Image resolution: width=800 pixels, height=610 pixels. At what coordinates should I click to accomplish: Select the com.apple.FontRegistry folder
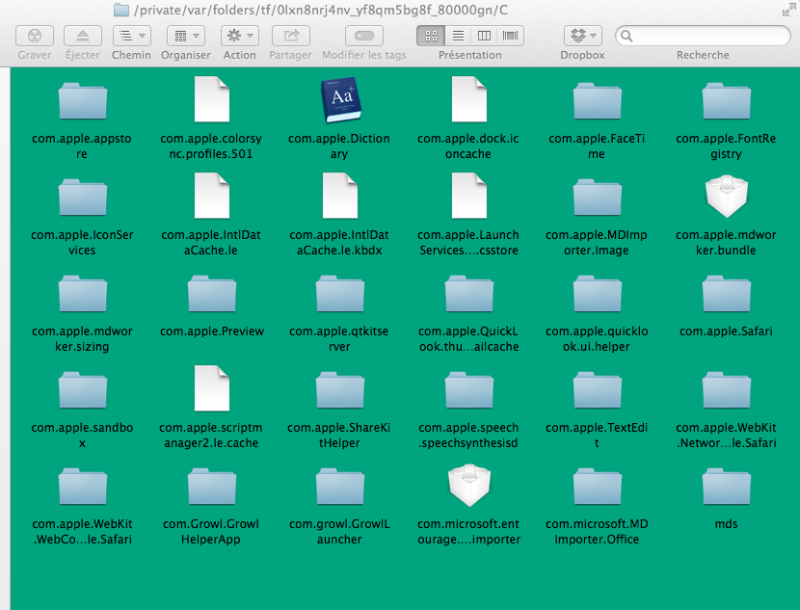tap(726, 101)
